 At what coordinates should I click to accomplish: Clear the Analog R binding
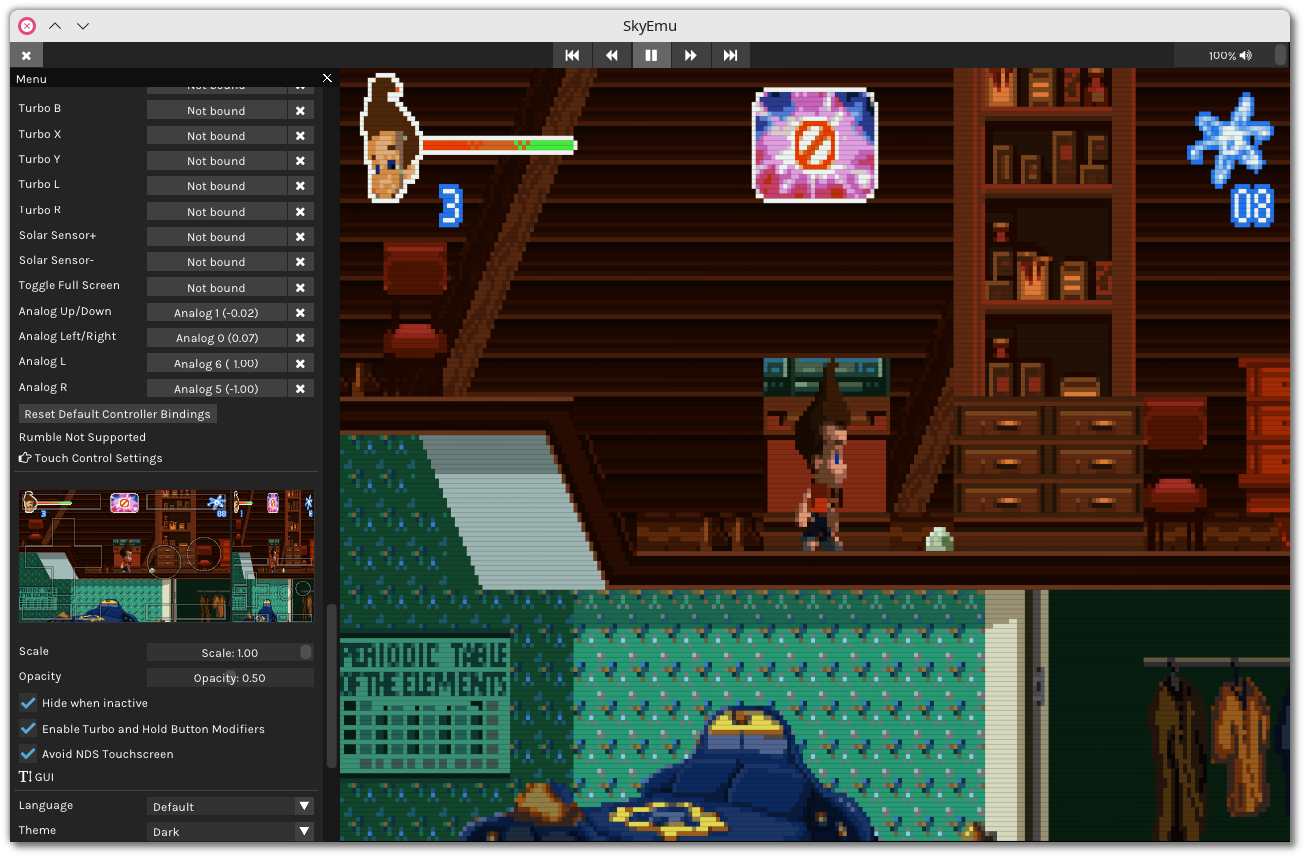300,389
